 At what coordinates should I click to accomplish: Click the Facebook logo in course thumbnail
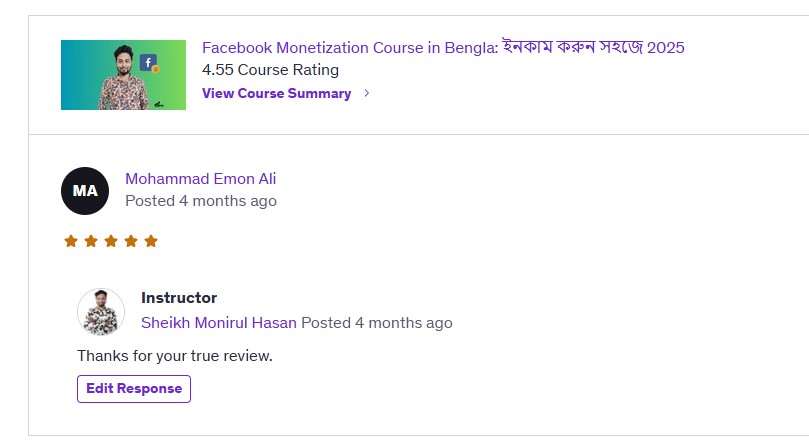pyautogui.click(x=148, y=63)
